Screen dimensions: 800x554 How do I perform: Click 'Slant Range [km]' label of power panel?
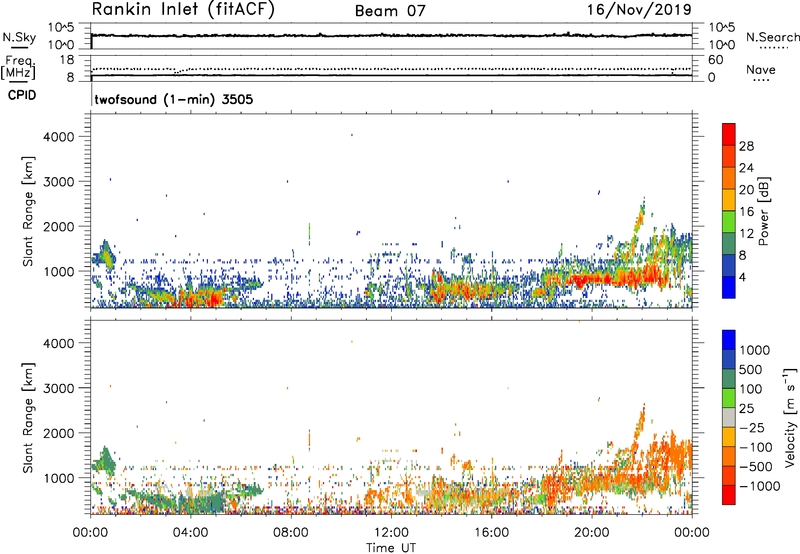coord(28,211)
